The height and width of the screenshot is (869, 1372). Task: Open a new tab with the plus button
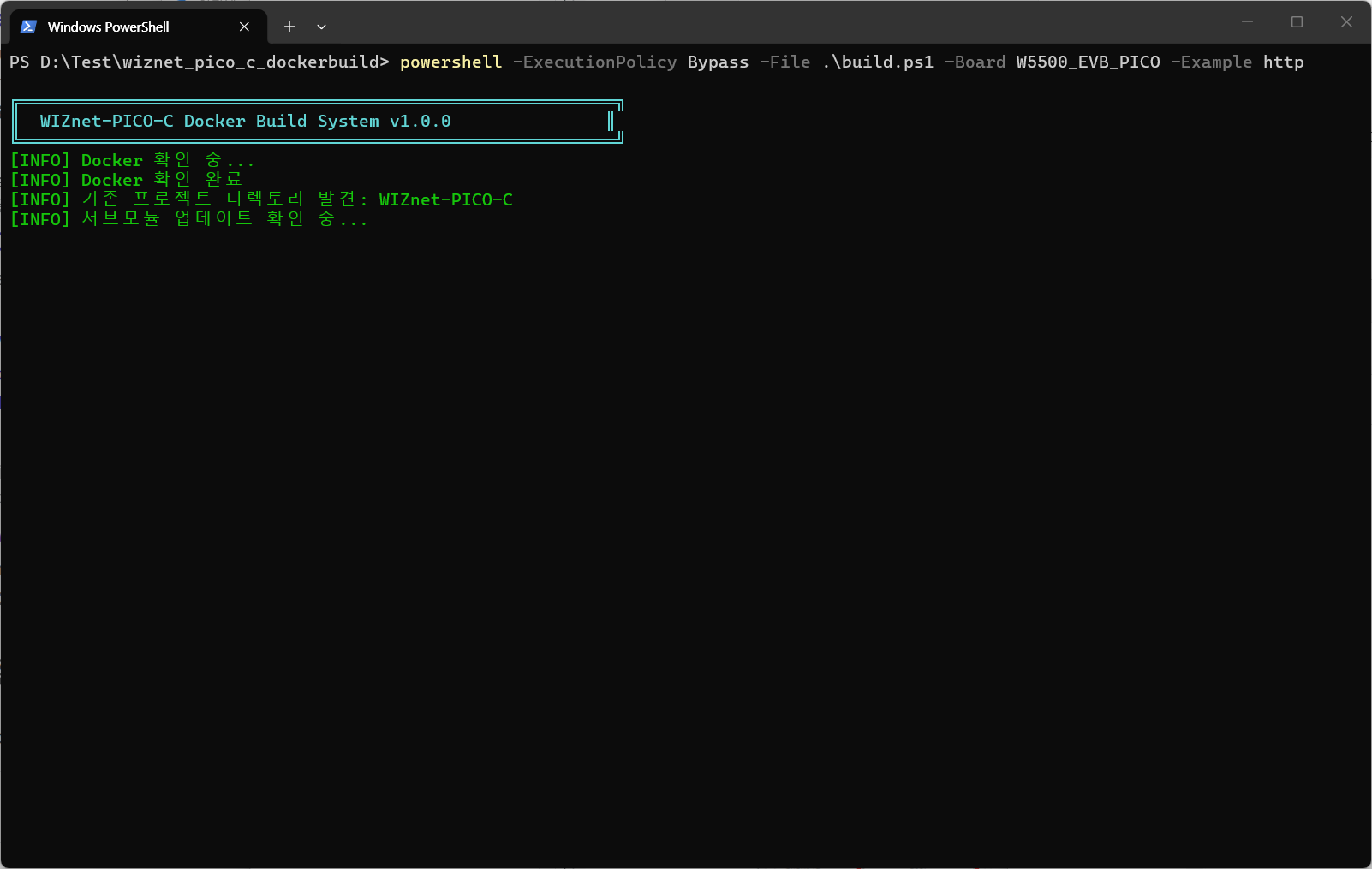[289, 27]
